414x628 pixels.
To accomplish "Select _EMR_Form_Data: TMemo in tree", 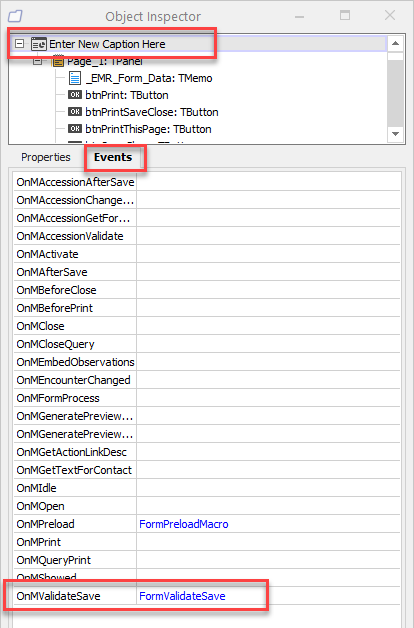I will pyautogui.click(x=149, y=78).
